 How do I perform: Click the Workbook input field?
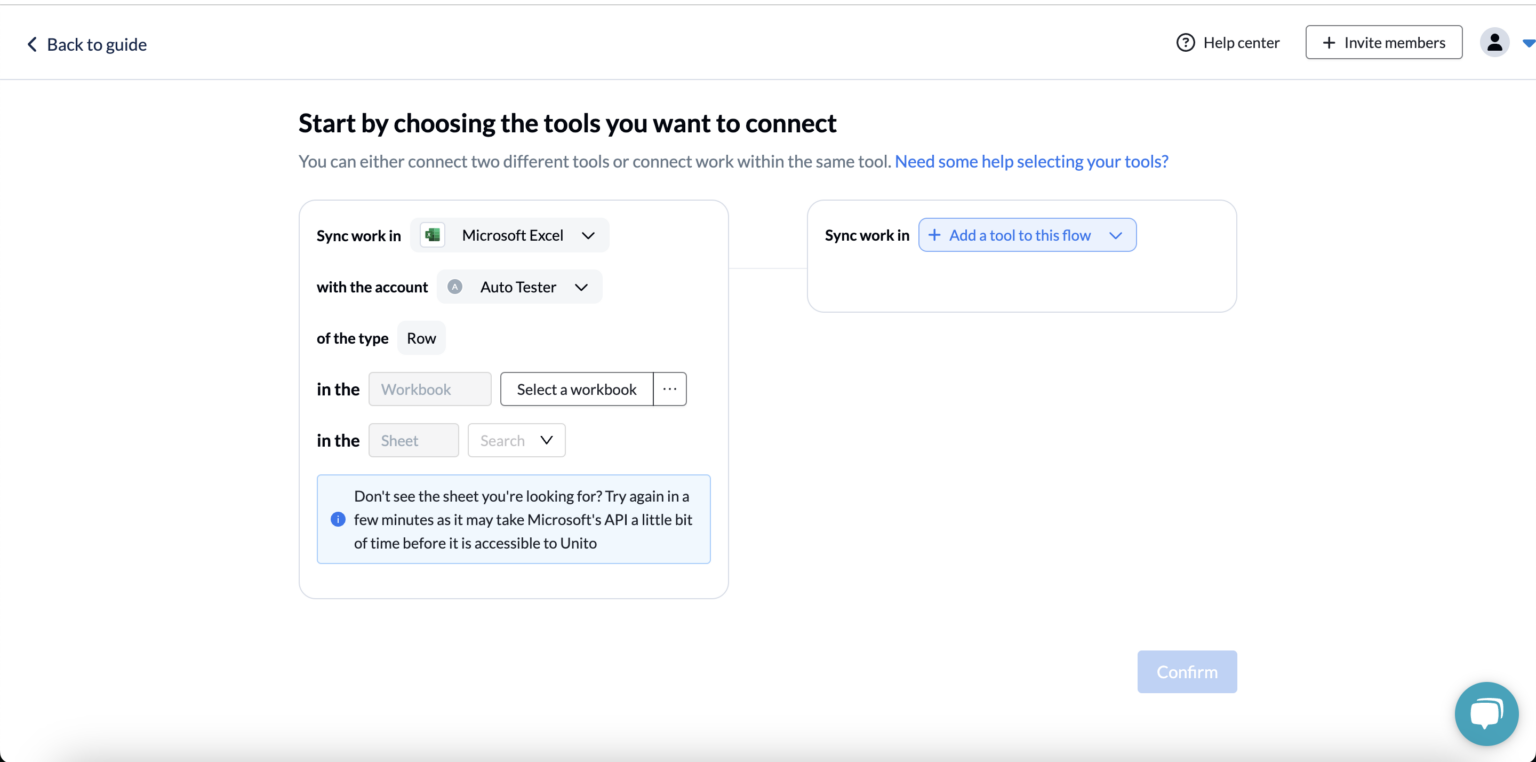coord(429,389)
